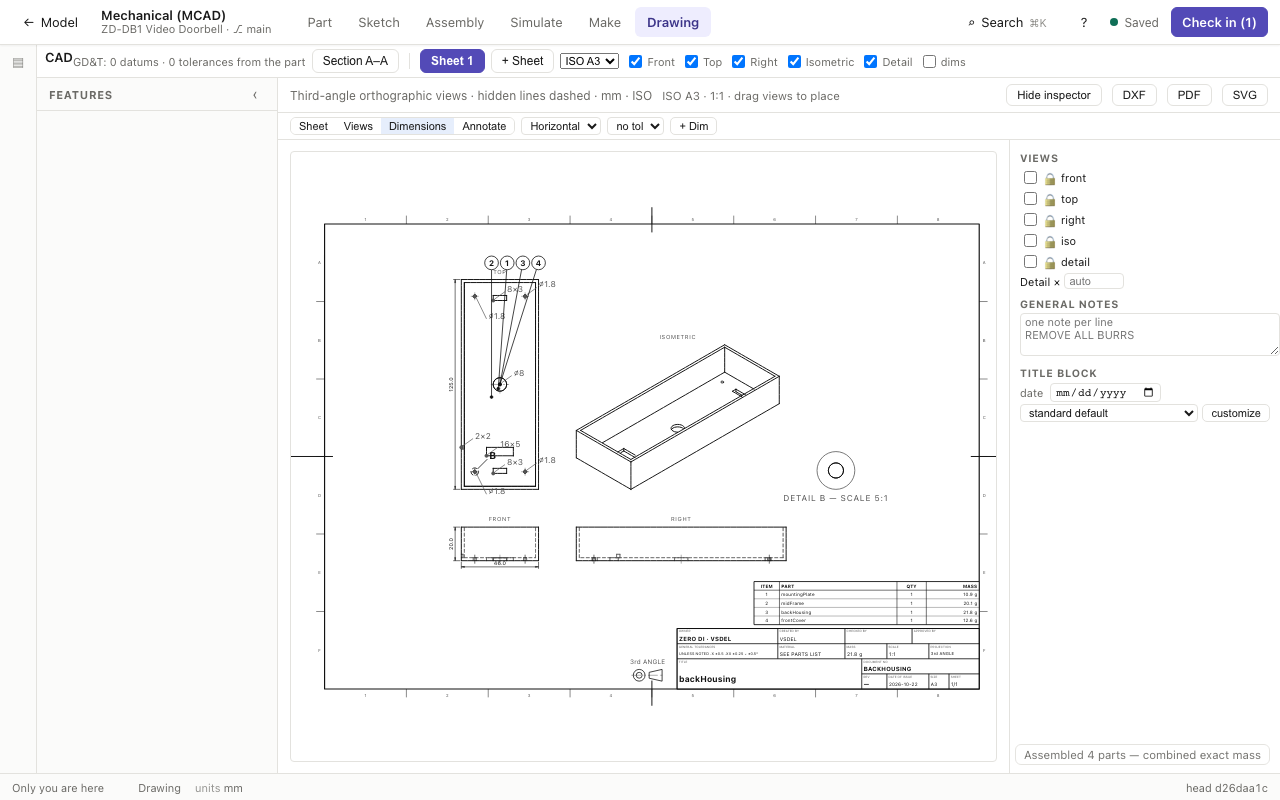
Task: Toggle the Detail view checkbox in toolbar
Action: [x=870, y=61]
